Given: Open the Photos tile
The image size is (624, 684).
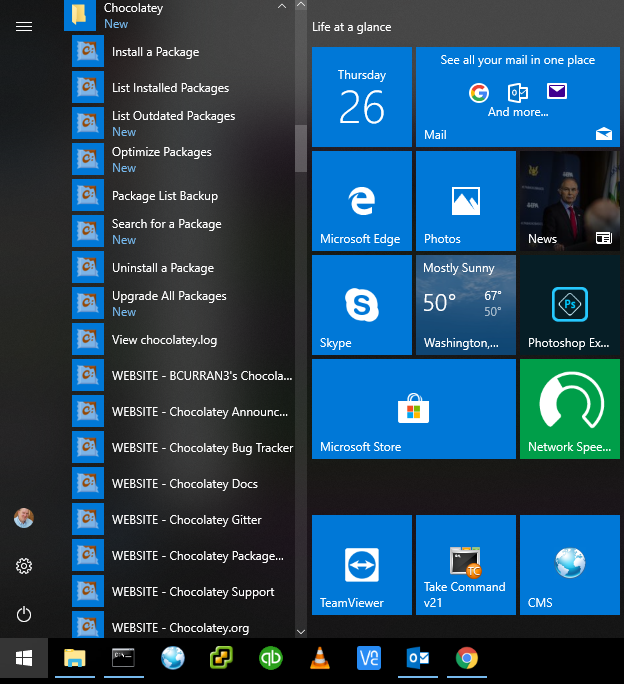Looking at the screenshot, I should point(466,201).
